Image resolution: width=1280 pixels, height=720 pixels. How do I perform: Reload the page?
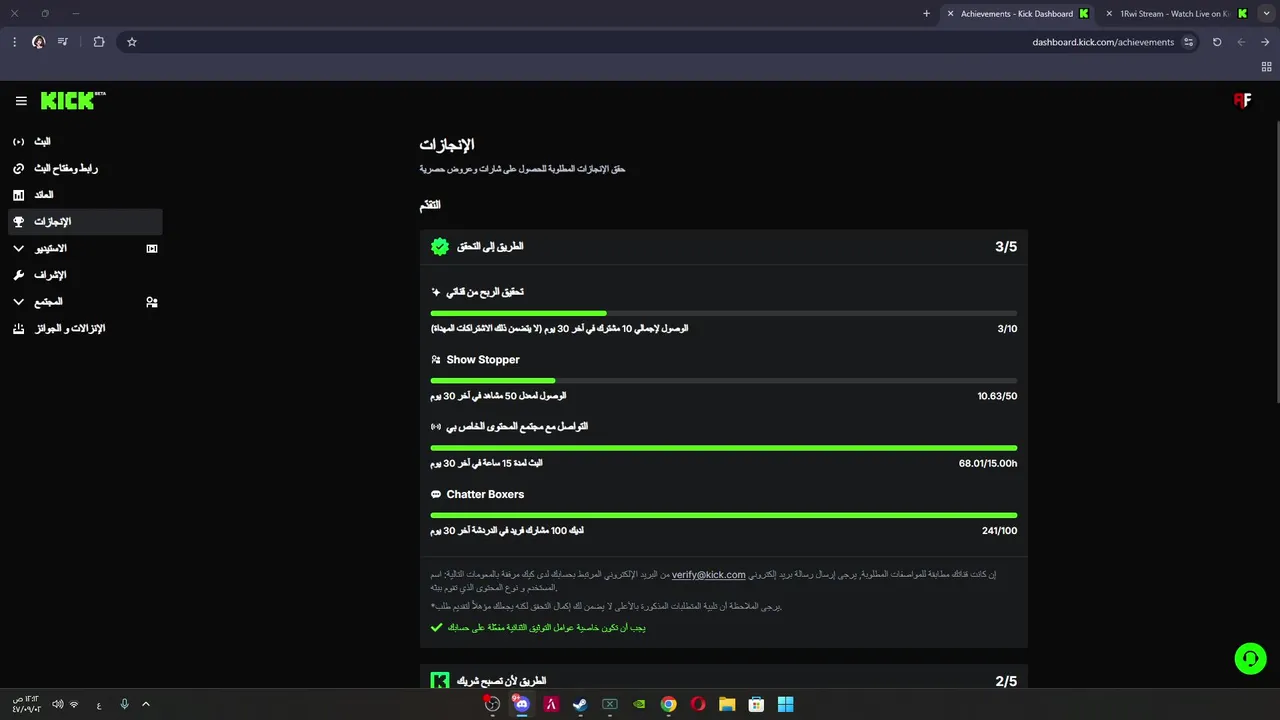(1217, 42)
